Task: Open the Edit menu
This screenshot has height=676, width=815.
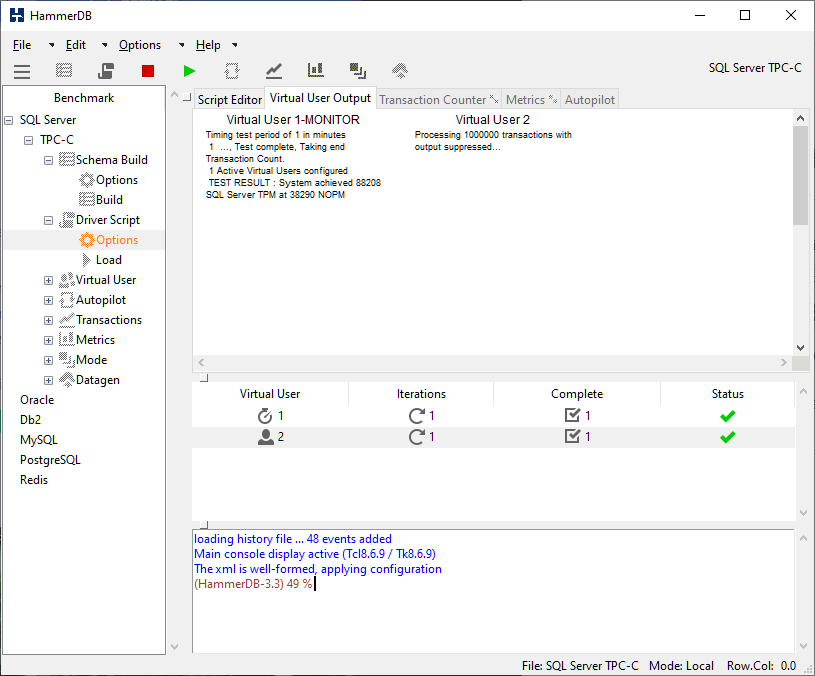Action: click(x=76, y=45)
